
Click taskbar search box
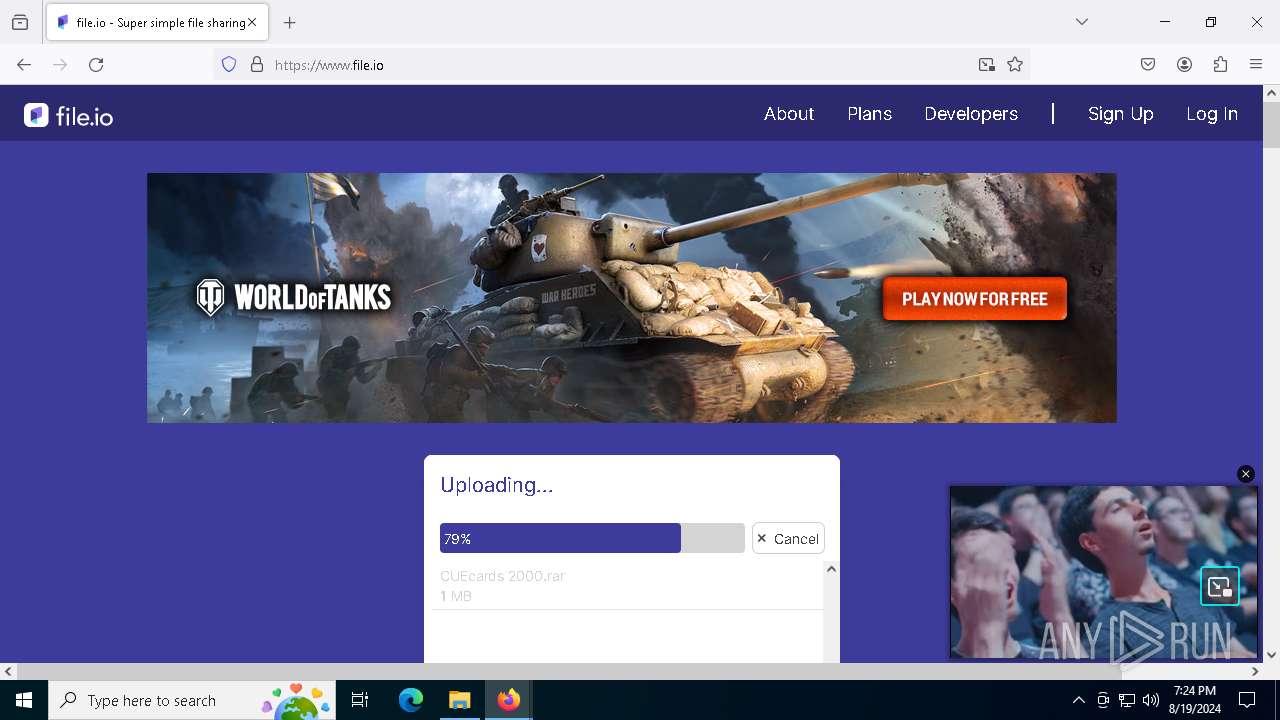[192, 700]
